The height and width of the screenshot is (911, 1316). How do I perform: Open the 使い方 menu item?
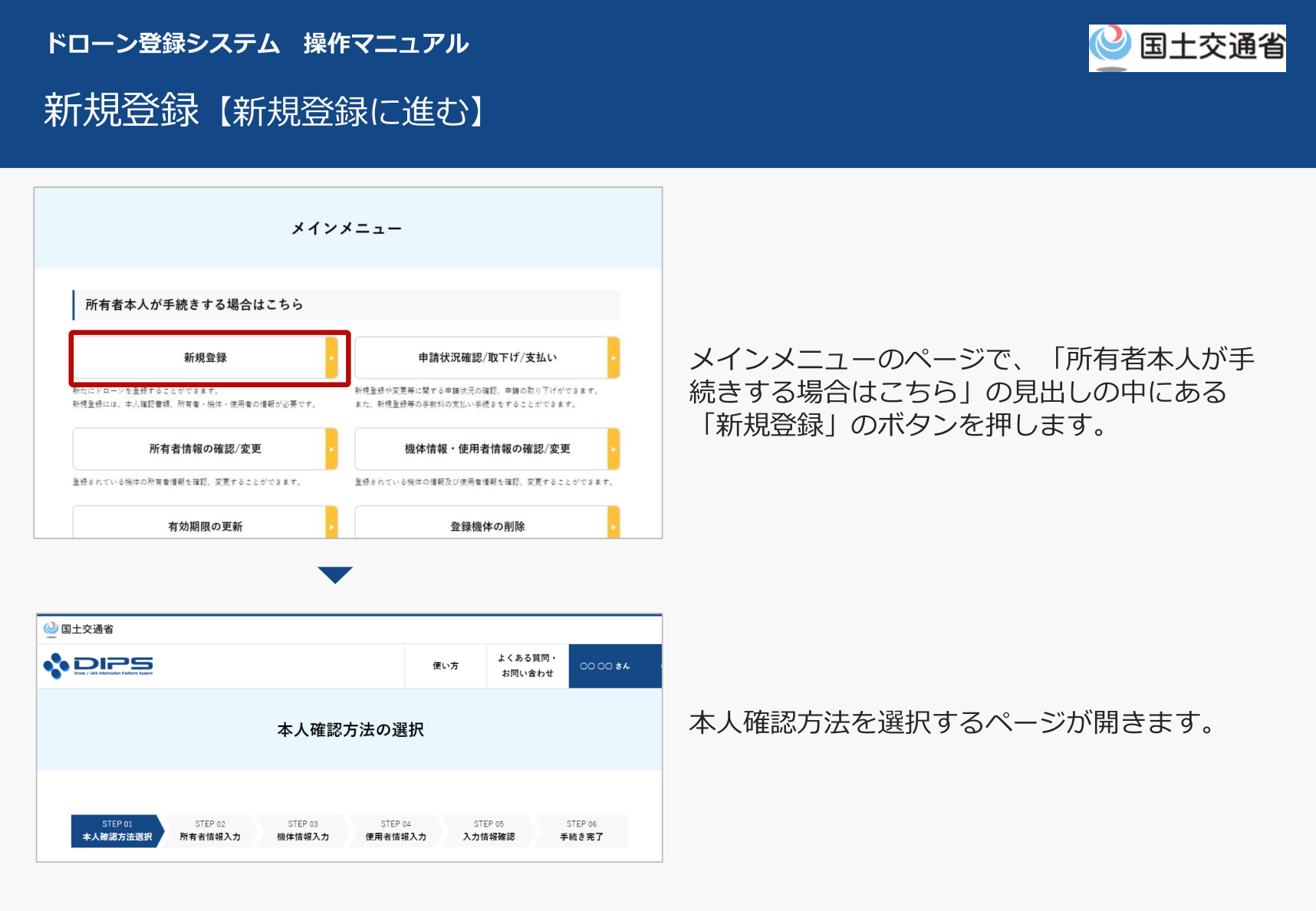[x=446, y=666]
